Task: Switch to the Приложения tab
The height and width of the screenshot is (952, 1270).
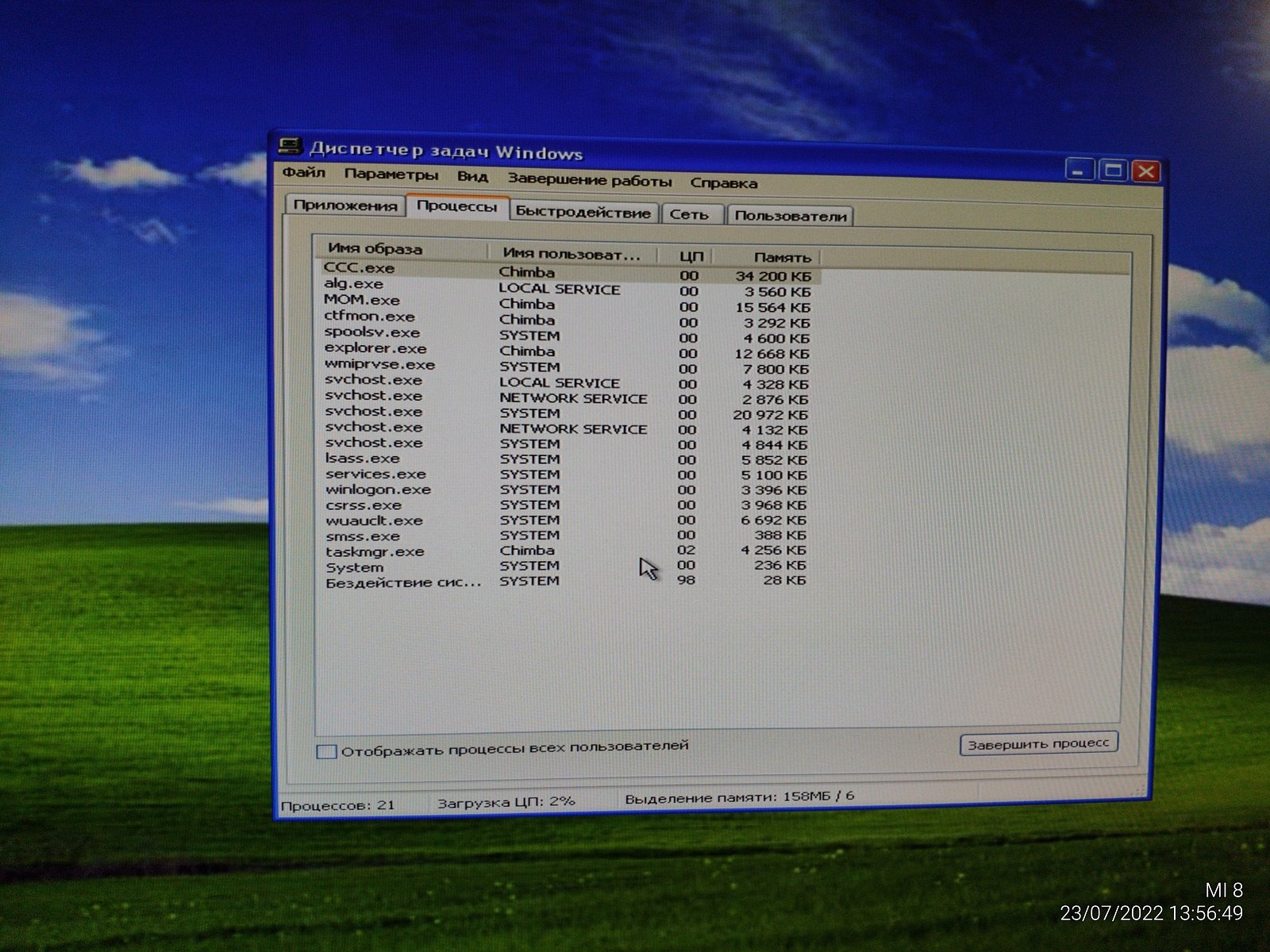Action: [345, 205]
